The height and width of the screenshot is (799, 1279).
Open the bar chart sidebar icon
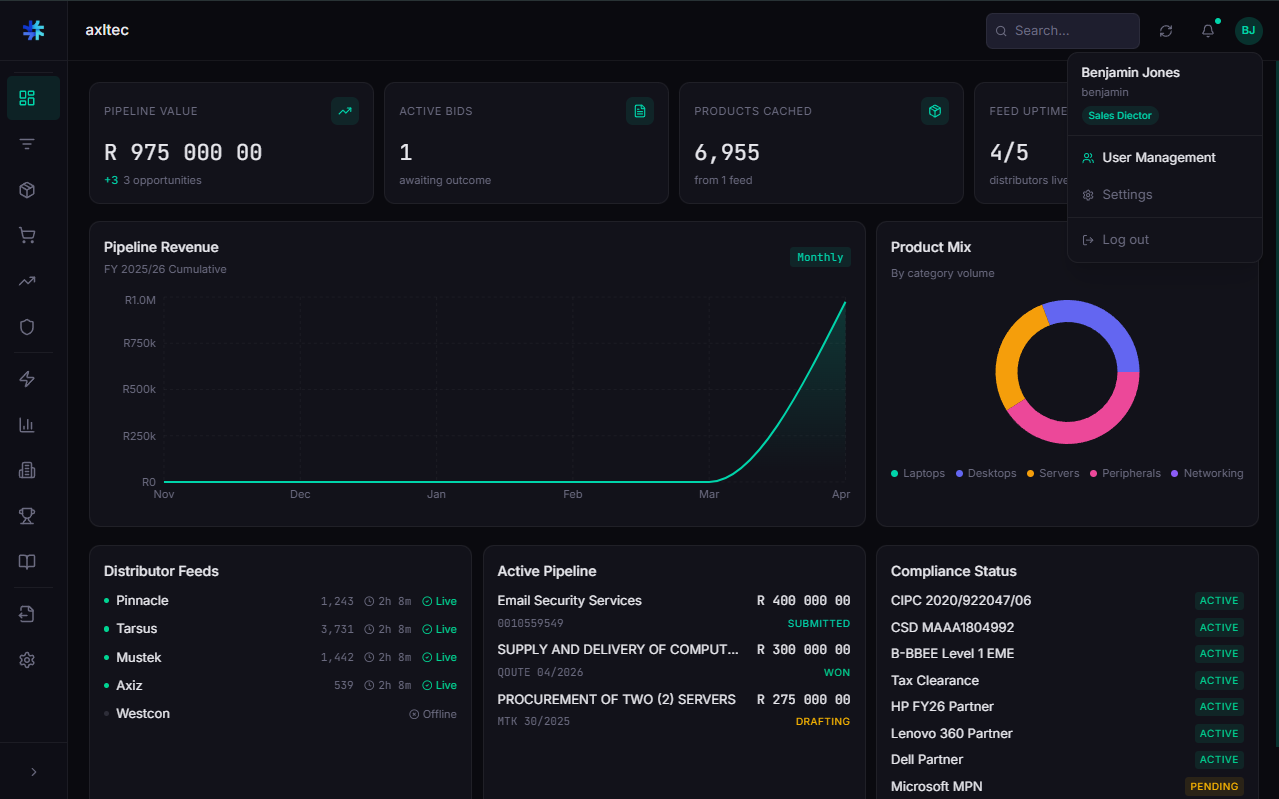[27, 425]
